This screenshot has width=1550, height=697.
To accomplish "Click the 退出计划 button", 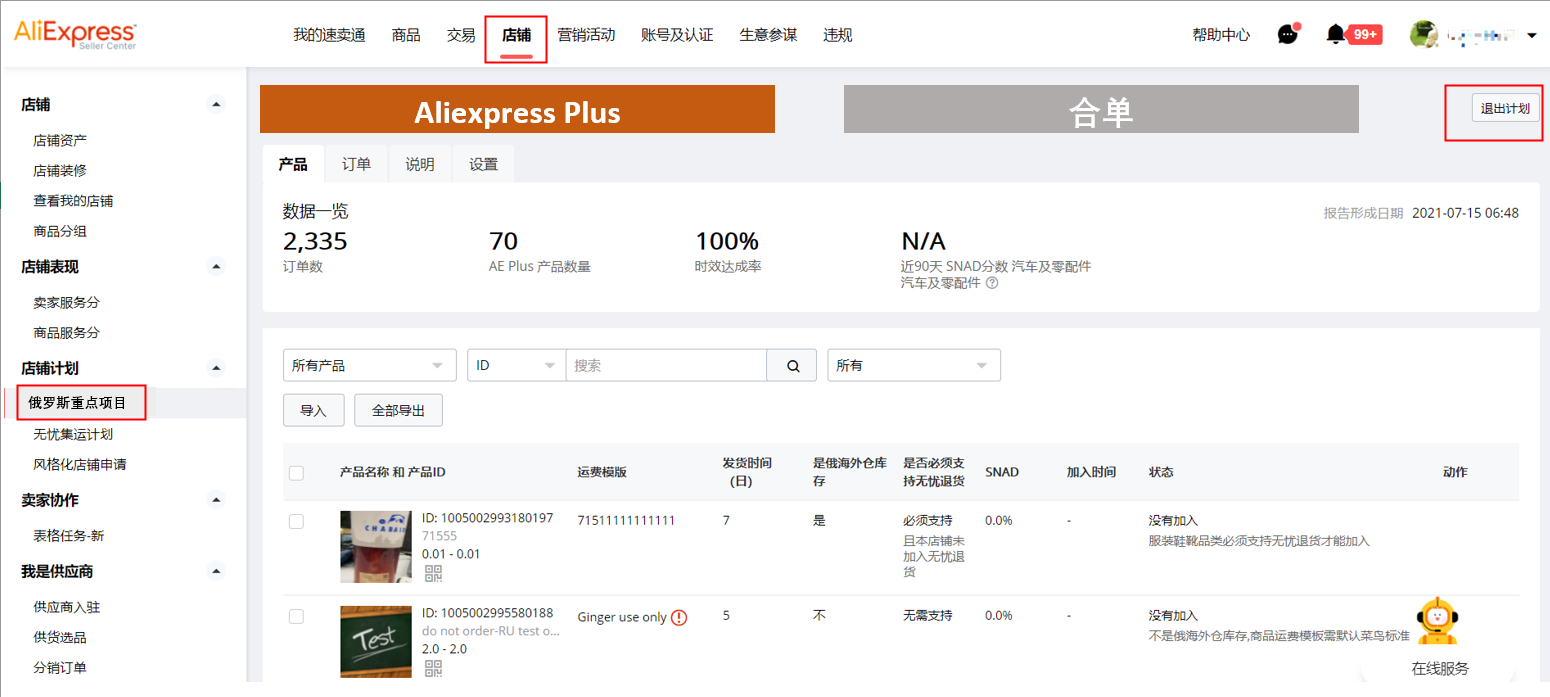I will click(1506, 109).
